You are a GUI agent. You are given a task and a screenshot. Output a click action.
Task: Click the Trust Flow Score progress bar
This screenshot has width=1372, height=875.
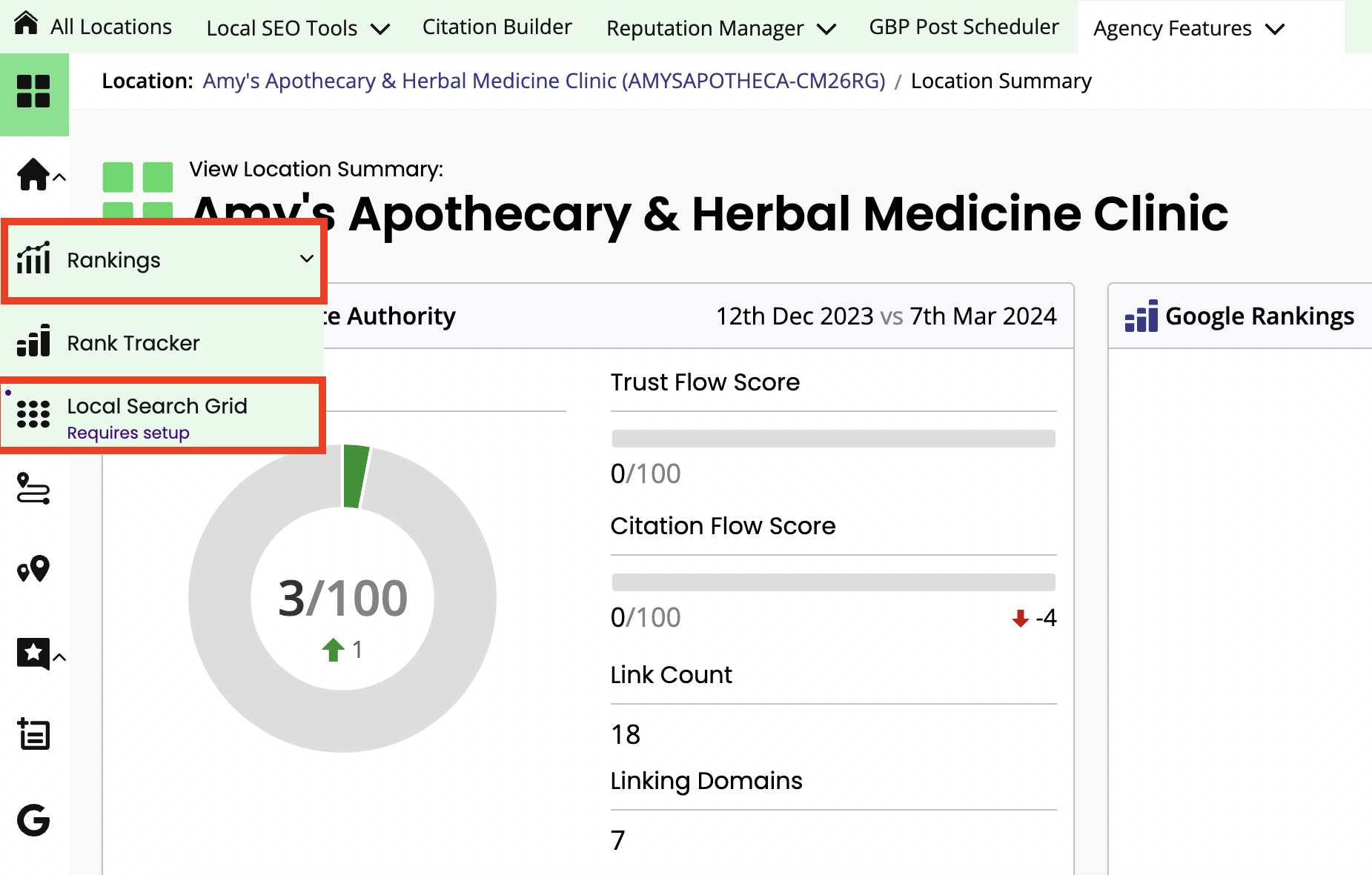[833, 439]
